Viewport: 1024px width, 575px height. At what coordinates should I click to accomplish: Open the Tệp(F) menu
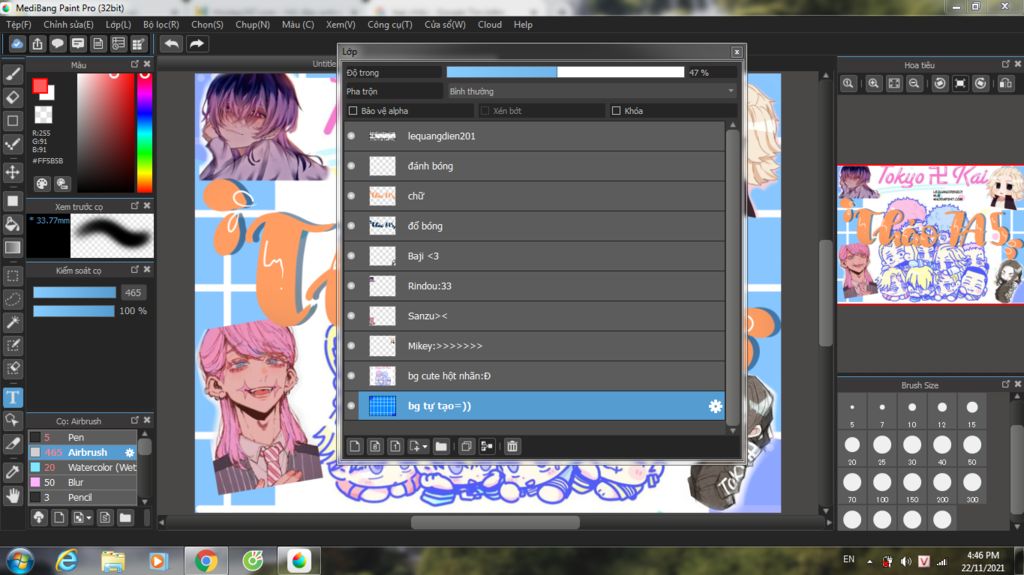coord(19,25)
